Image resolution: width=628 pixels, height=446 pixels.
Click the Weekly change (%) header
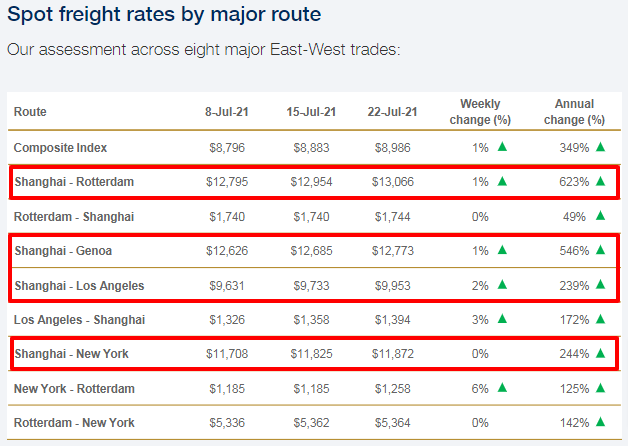click(480, 112)
